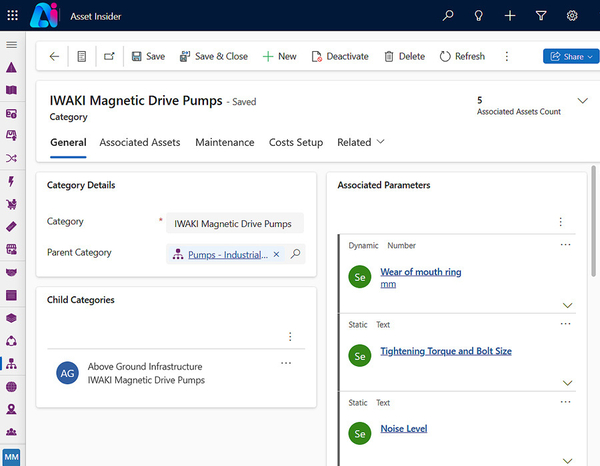Viewport: 600px width, 466px height.
Task: Click the globe sidebar icon
Action: pyautogui.click(x=11, y=387)
